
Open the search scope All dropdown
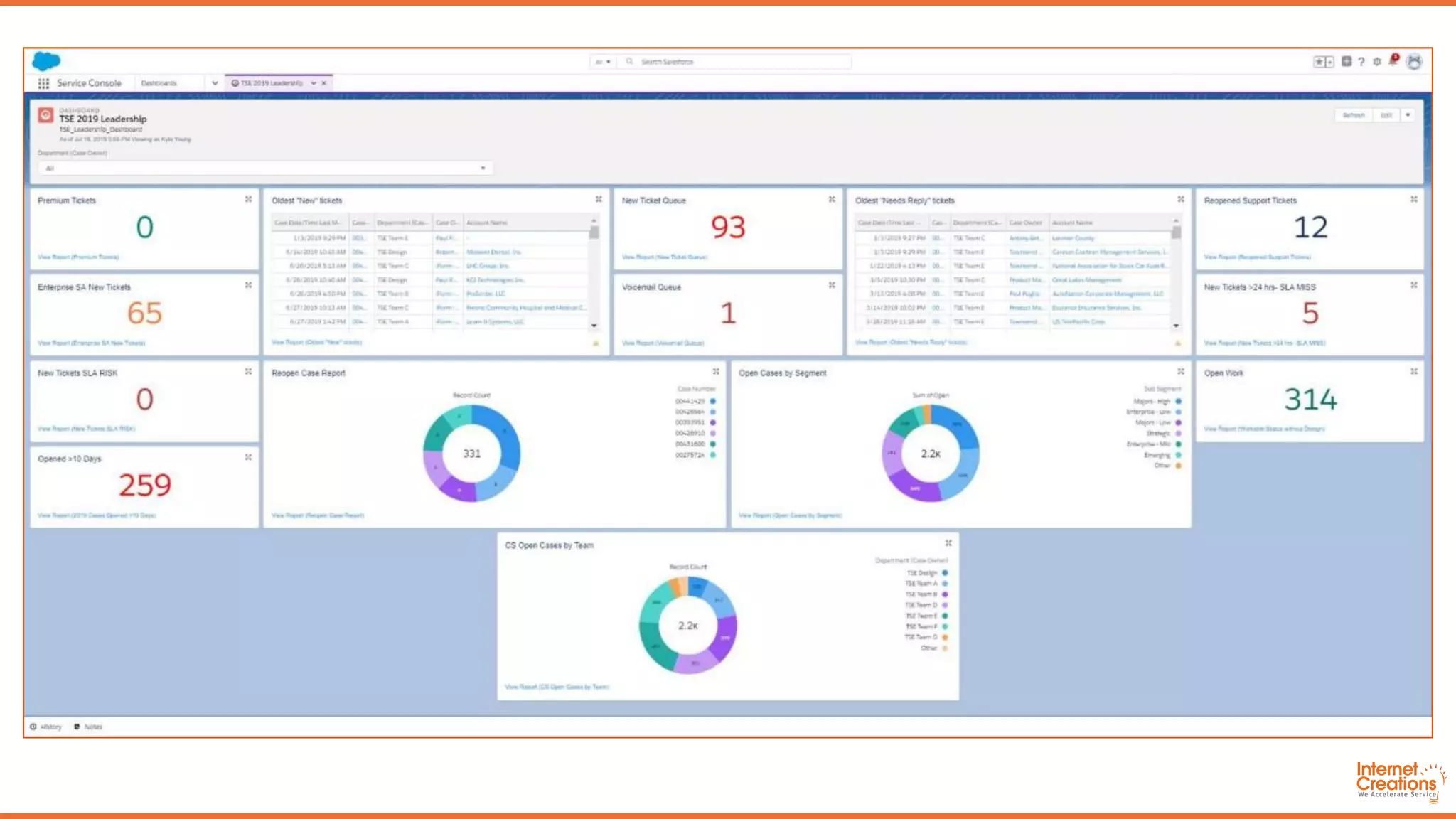[x=603, y=62]
